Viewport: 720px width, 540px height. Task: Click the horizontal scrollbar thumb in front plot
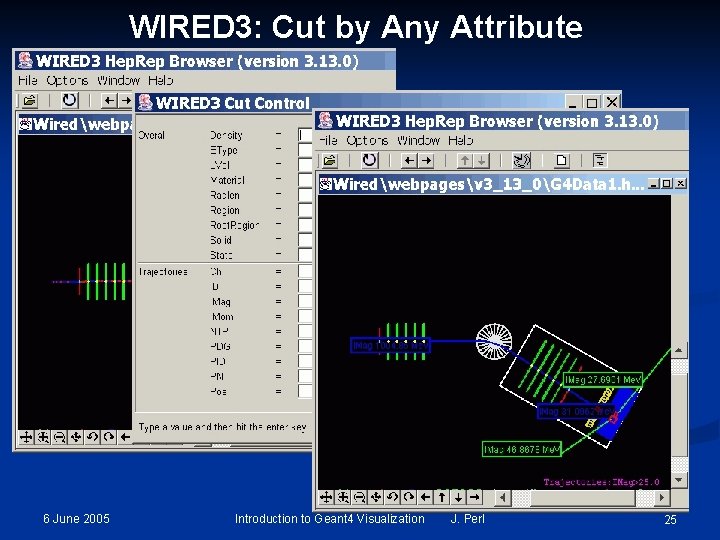click(583, 497)
